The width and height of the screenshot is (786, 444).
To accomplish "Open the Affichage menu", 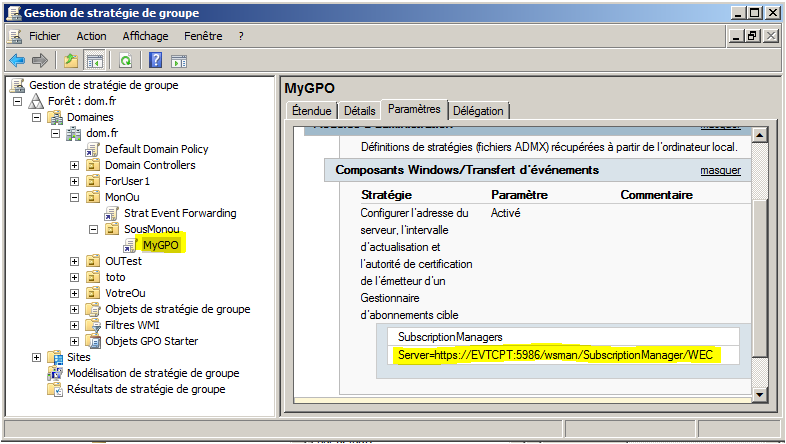I will click(x=145, y=36).
